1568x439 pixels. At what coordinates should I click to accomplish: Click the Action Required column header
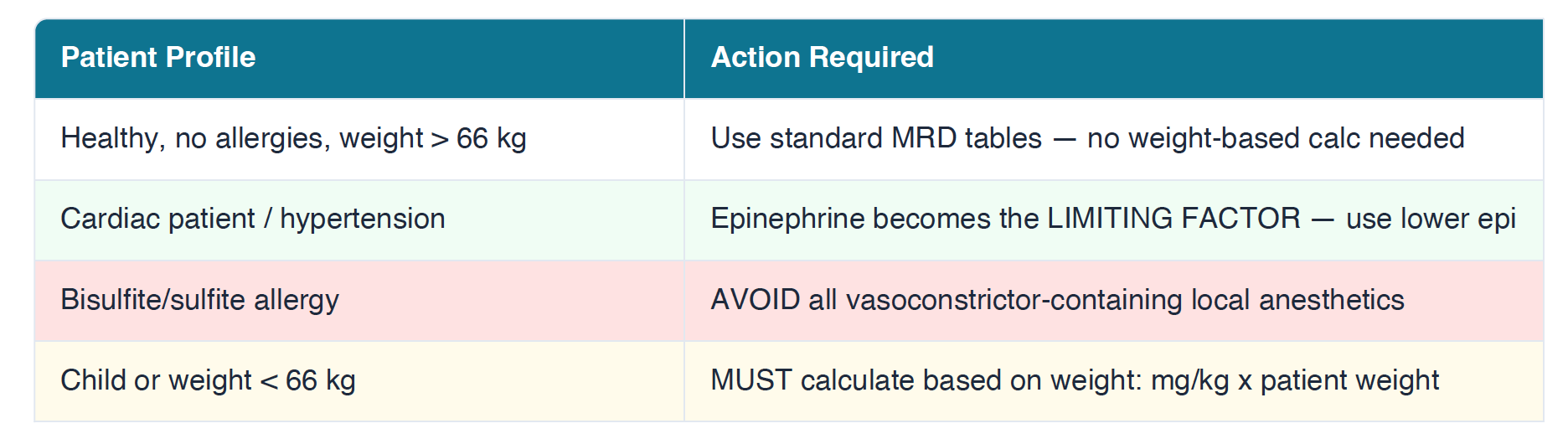[822, 57]
